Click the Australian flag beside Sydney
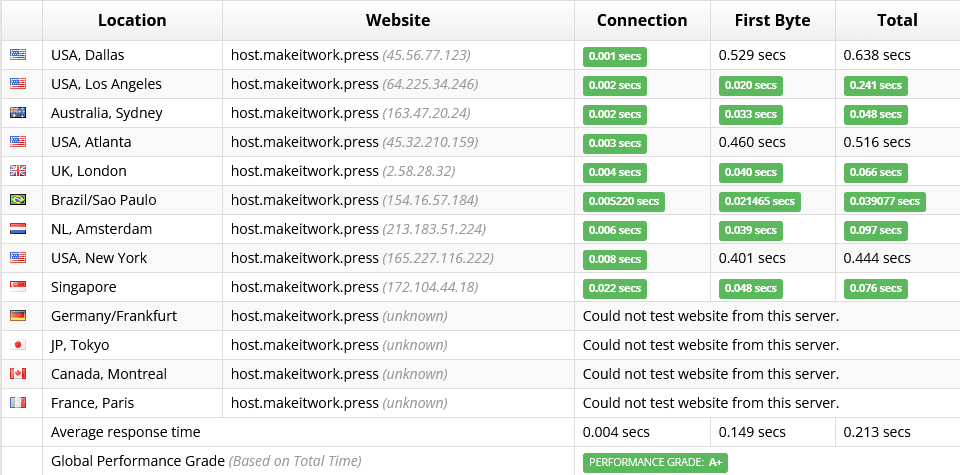This screenshot has width=960, height=475. pos(18,113)
